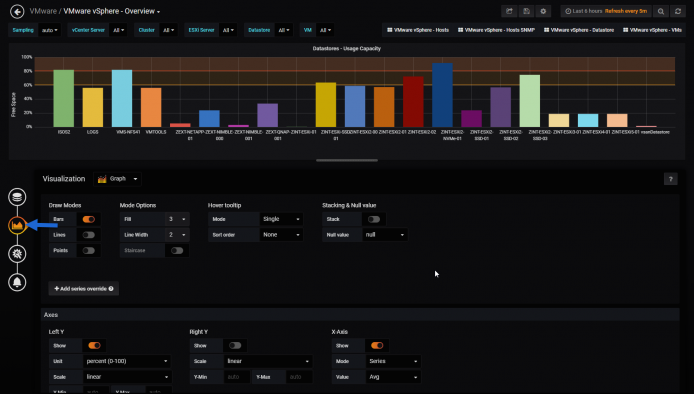The height and width of the screenshot is (394, 694).
Task: Disable the Bars draw mode toggle
Action: pos(89,219)
